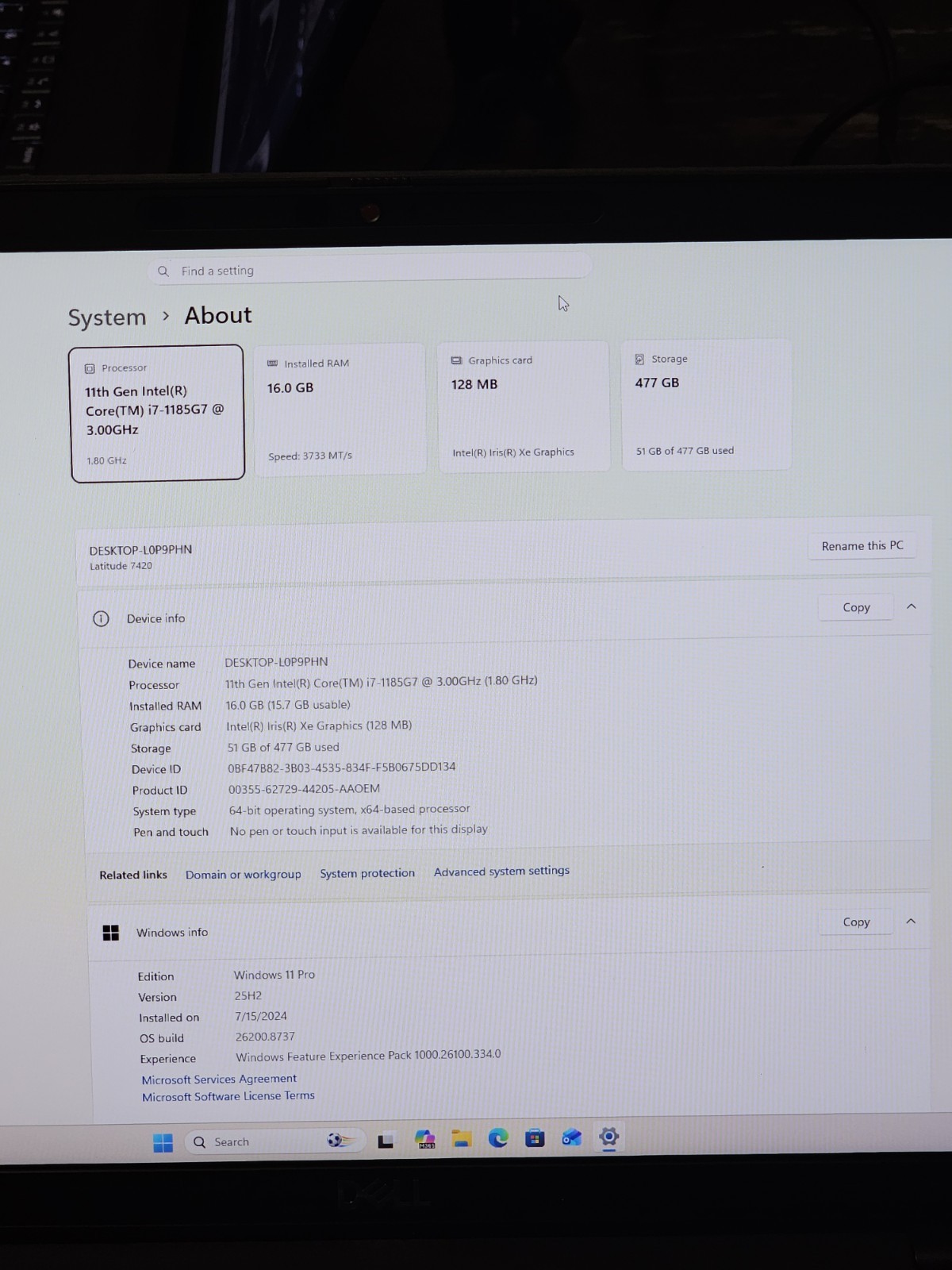Open the Windows Start menu
Screen dimensions: 952x1270
click(163, 1142)
